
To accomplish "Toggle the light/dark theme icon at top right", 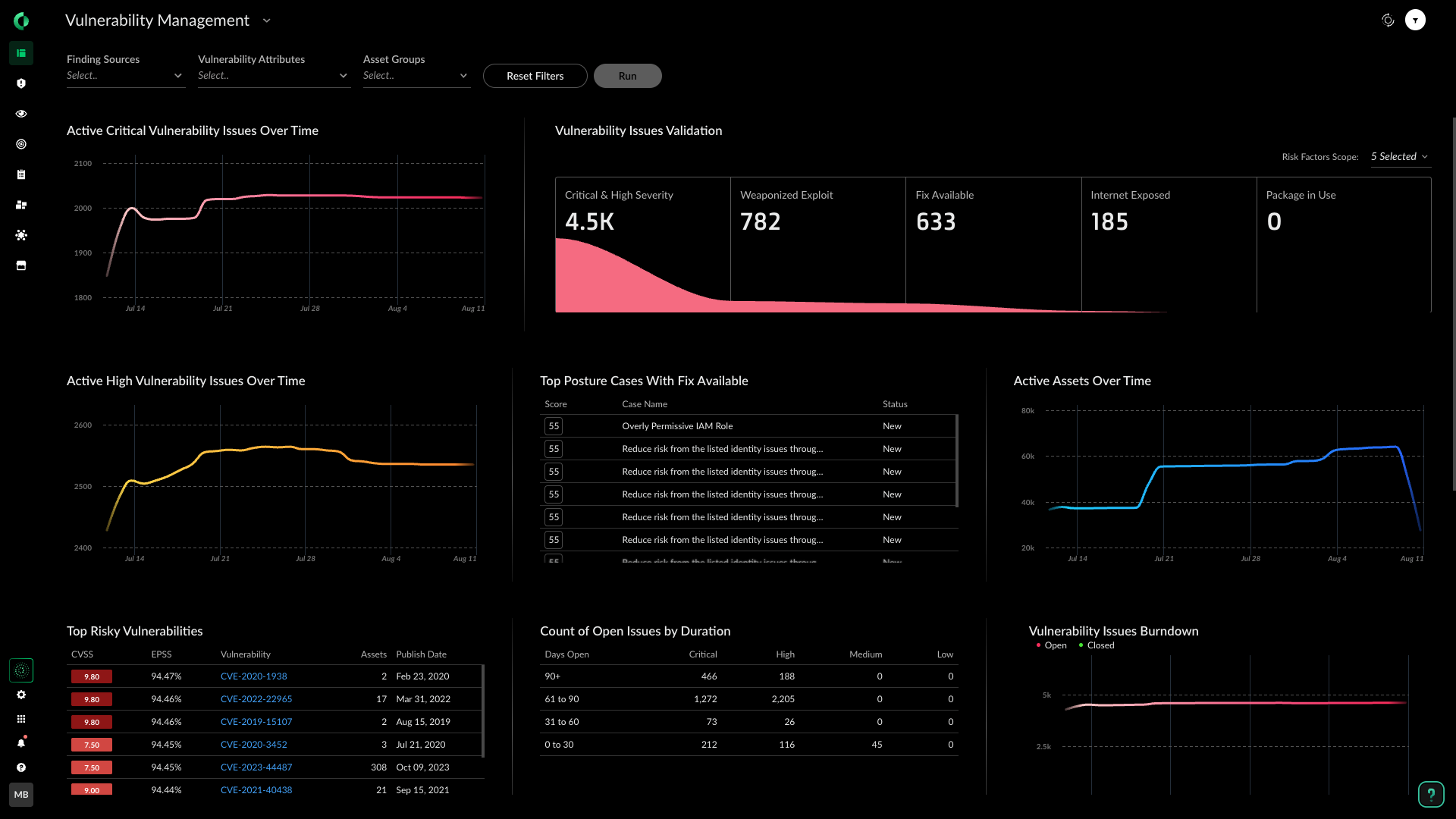I will 1388,20.
